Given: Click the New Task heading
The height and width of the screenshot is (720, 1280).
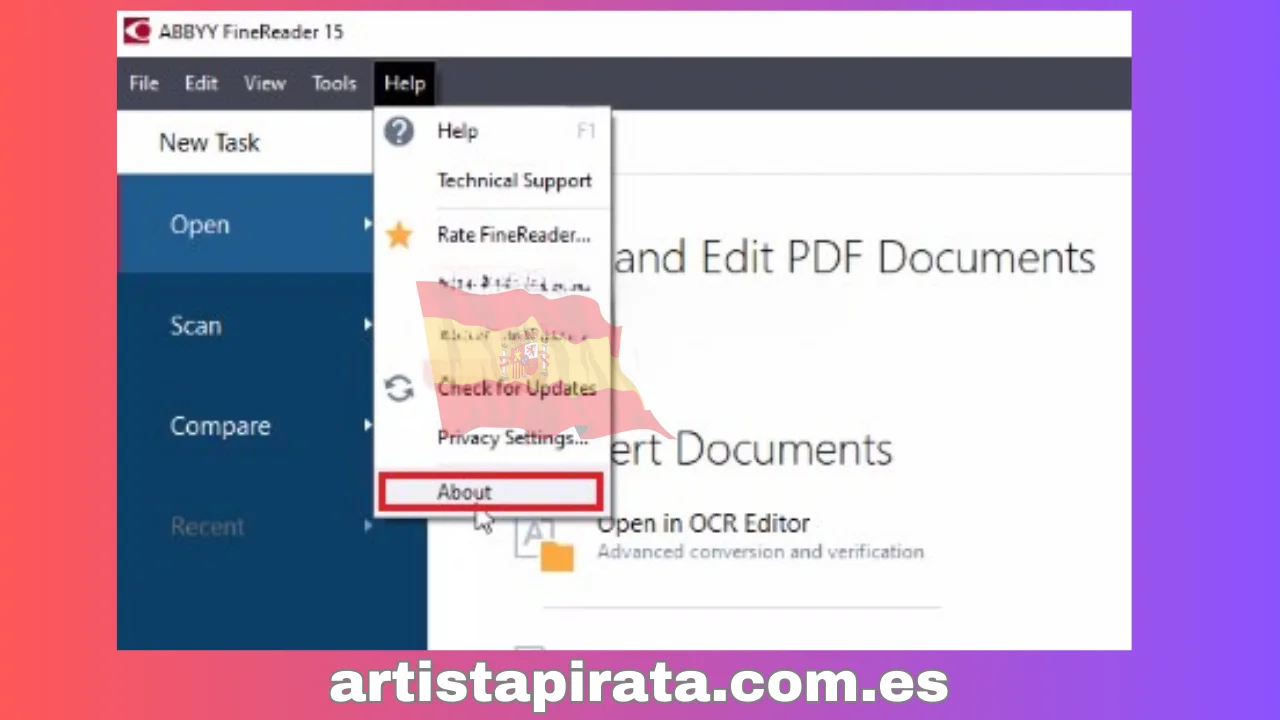Looking at the screenshot, I should 209,143.
